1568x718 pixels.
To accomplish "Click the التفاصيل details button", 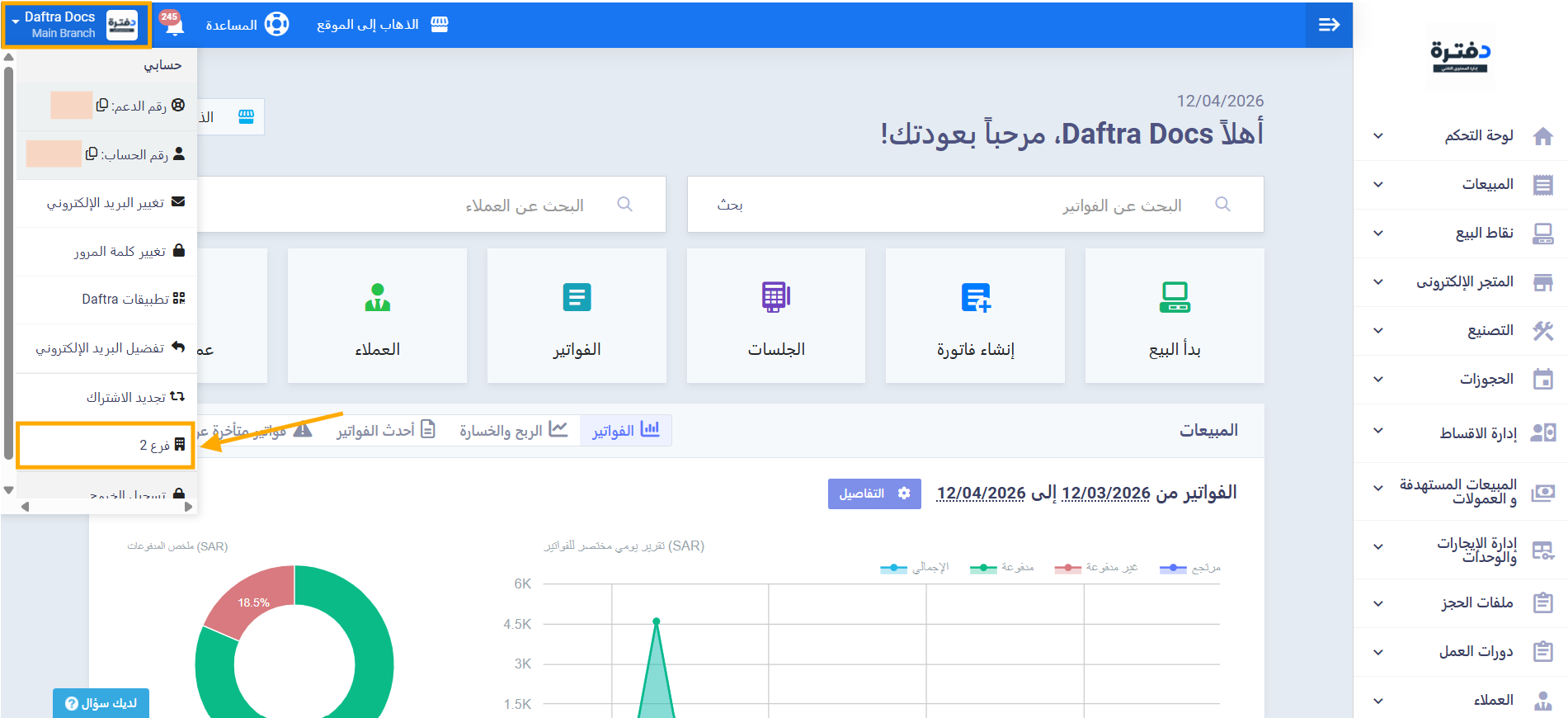I will pyautogui.click(x=873, y=494).
